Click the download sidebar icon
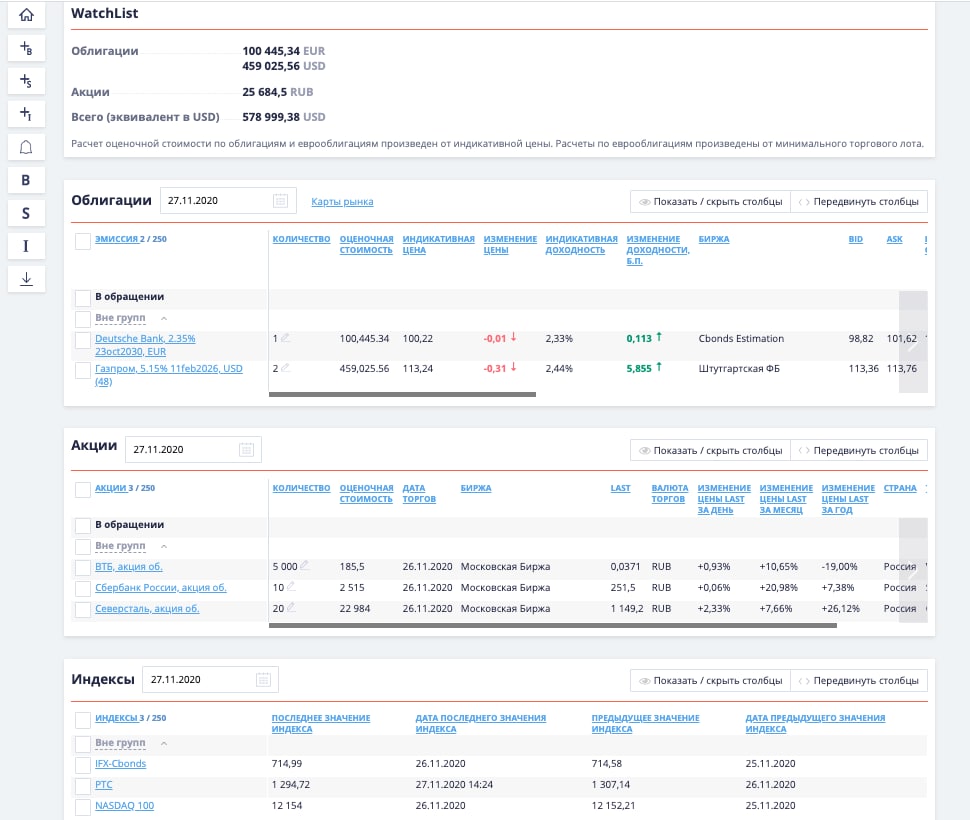Image resolution: width=970 pixels, height=820 pixels. 26,279
